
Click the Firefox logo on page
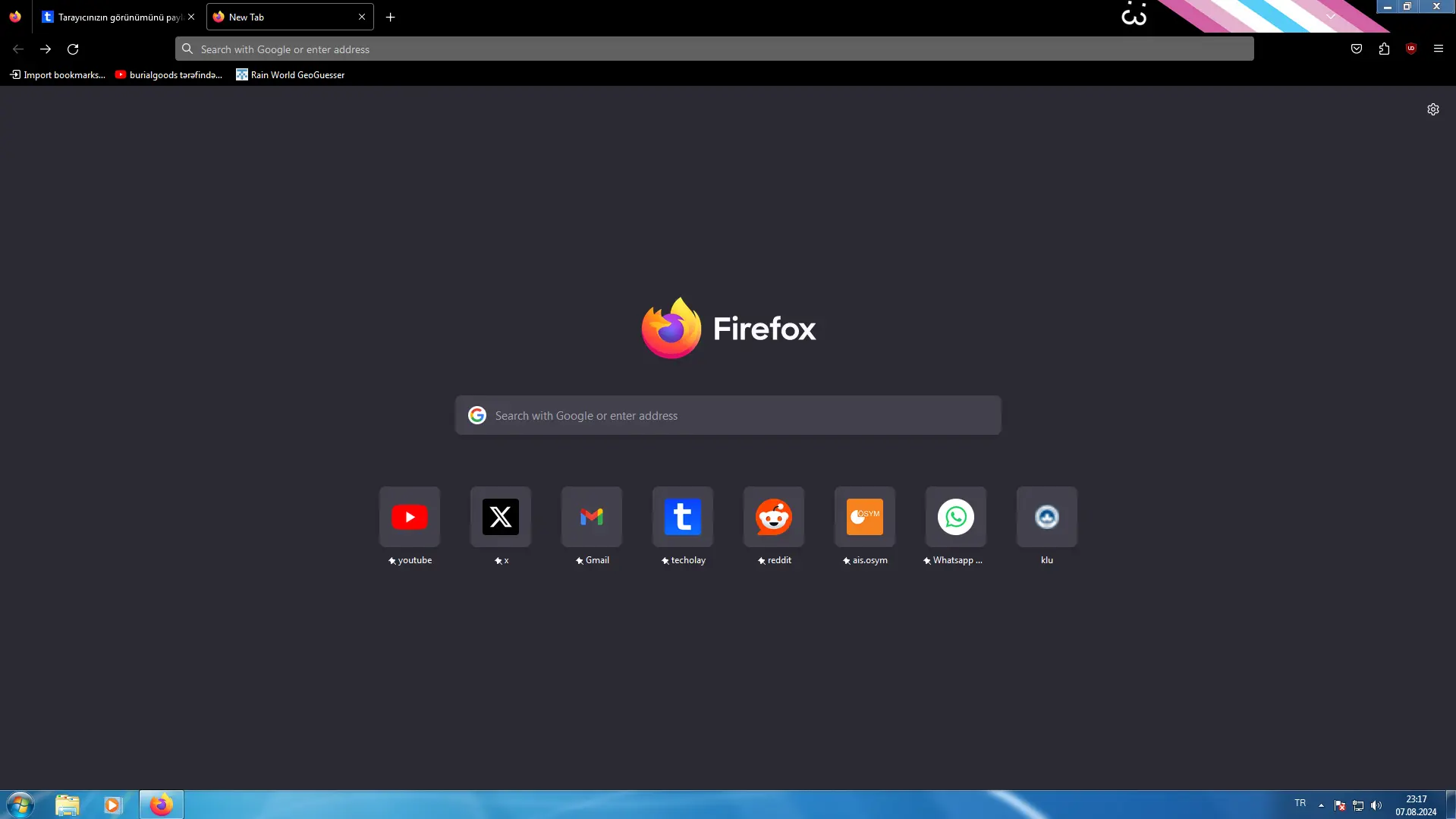click(728, 328)
